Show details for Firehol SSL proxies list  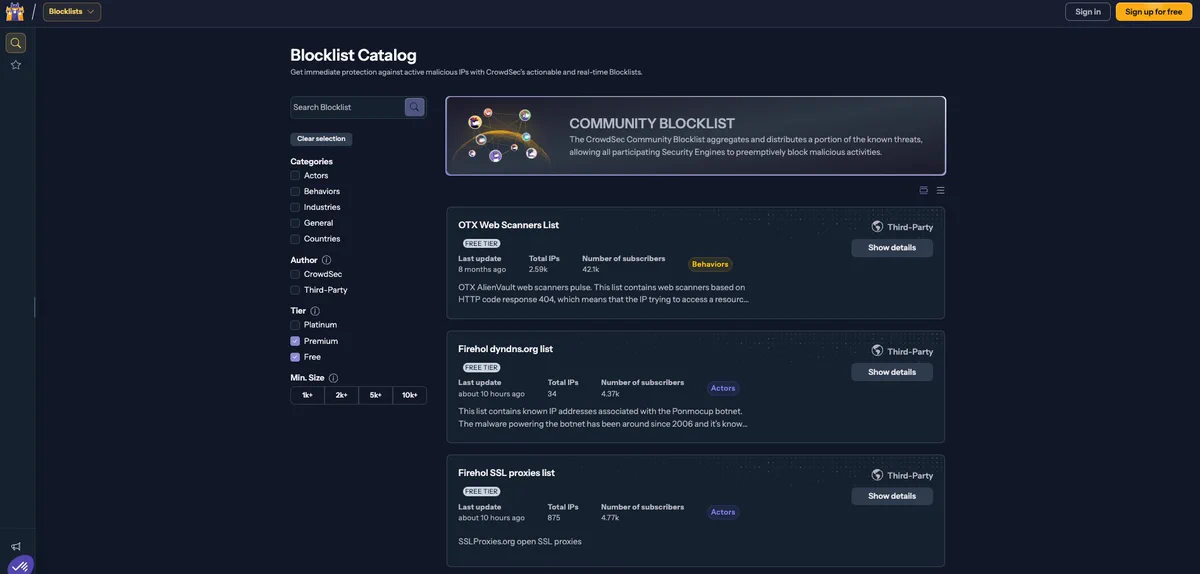point(892,496)
